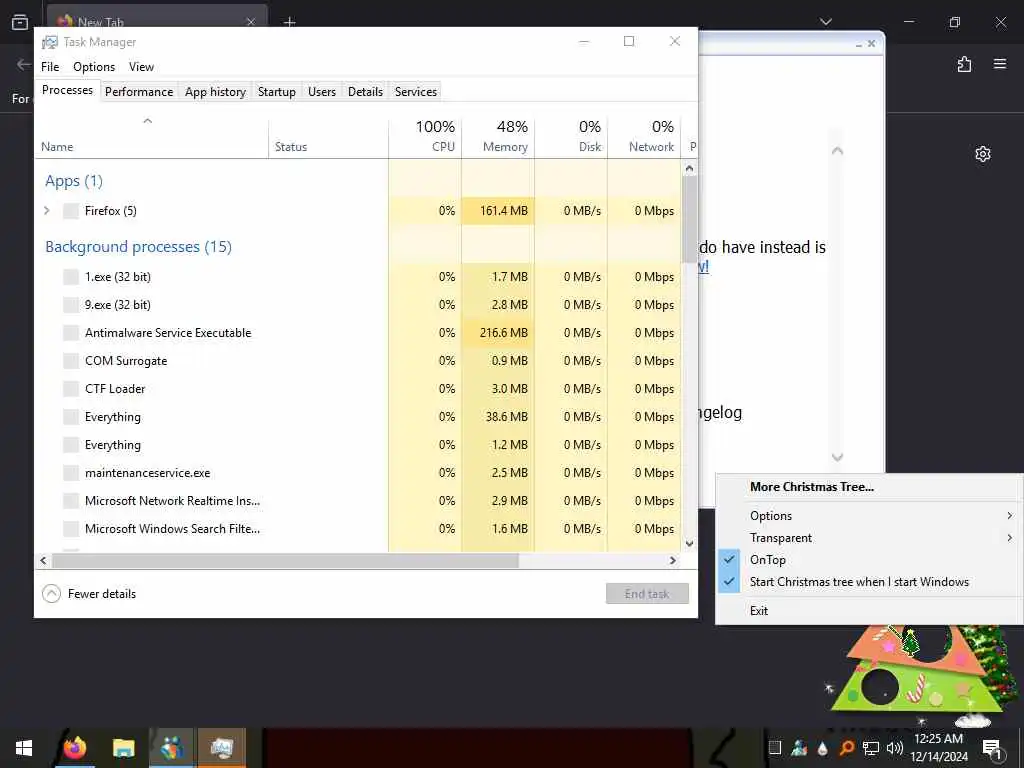Open Firefox hamburger application menu
The width and height of the screenshot is (1024, 768).
coord(1000,64)
